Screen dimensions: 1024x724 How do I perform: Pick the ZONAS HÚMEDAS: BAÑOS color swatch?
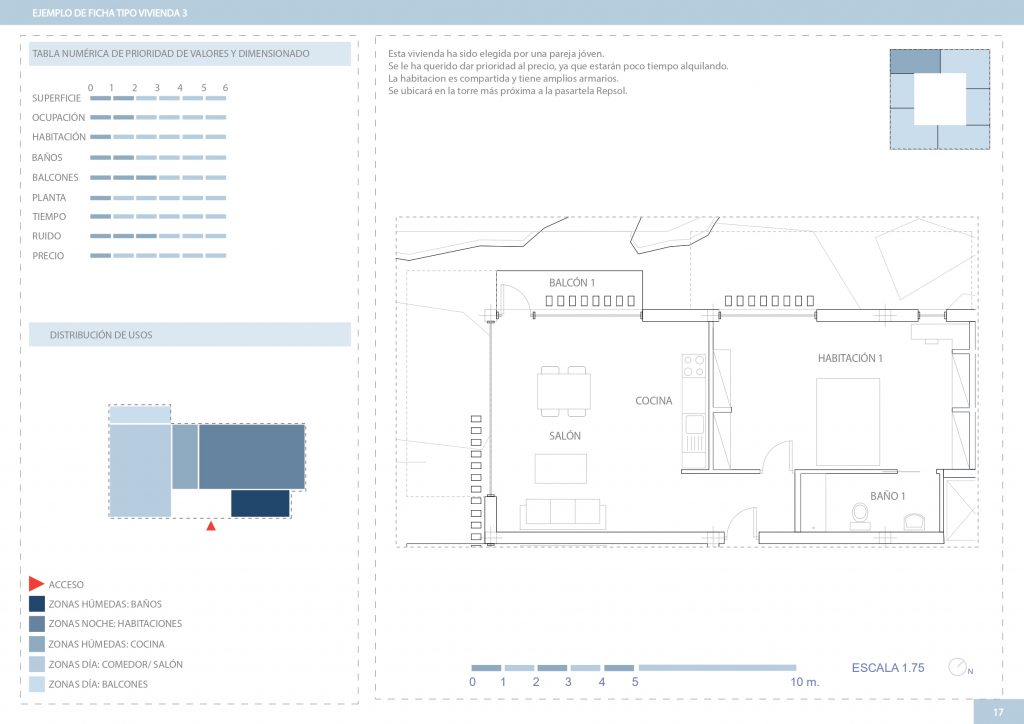tap(36, 604)
